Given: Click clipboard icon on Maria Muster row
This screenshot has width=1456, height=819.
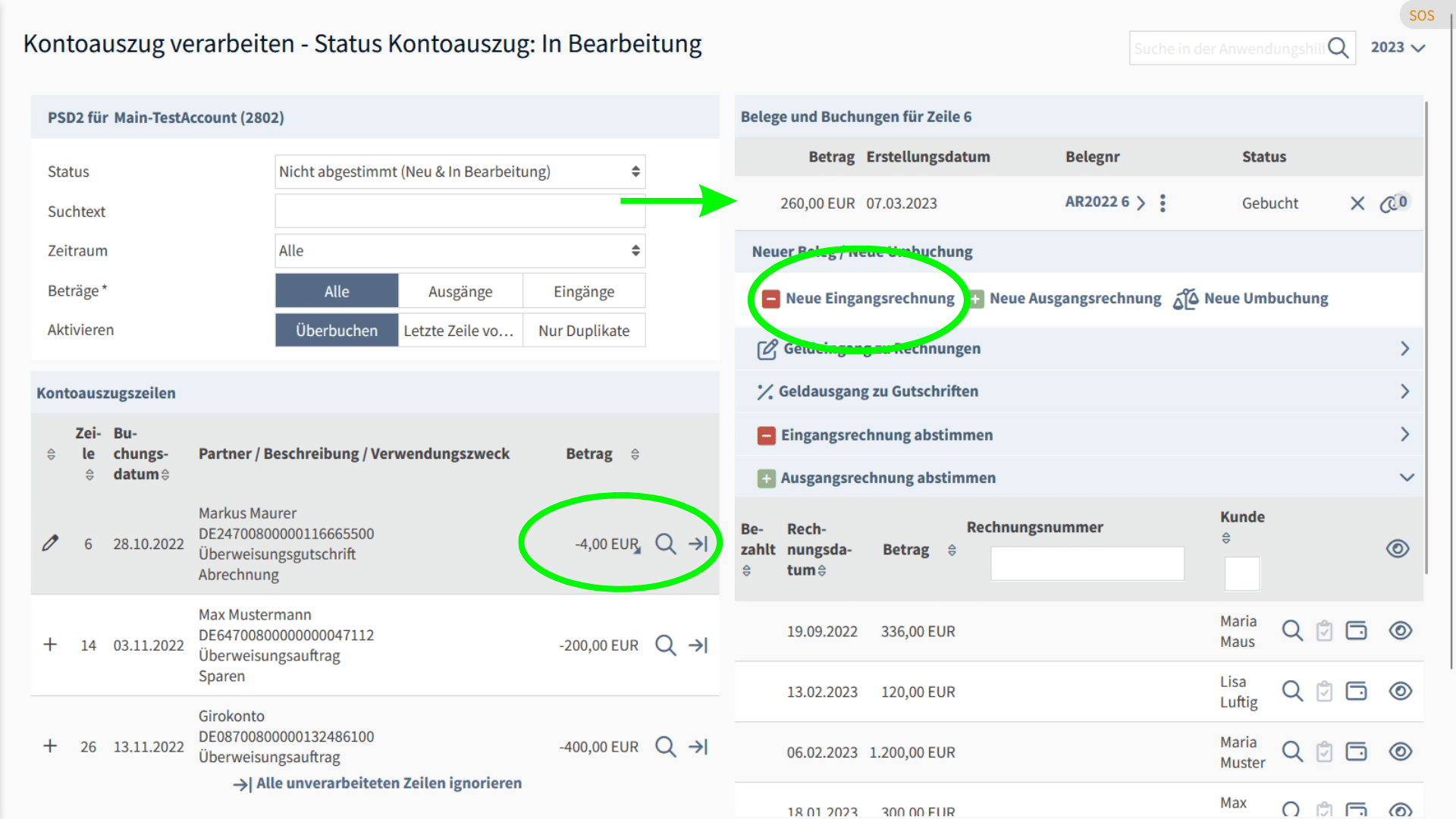Looking at the screenshot, I should pyautogui.click(x=1324, y=752).
